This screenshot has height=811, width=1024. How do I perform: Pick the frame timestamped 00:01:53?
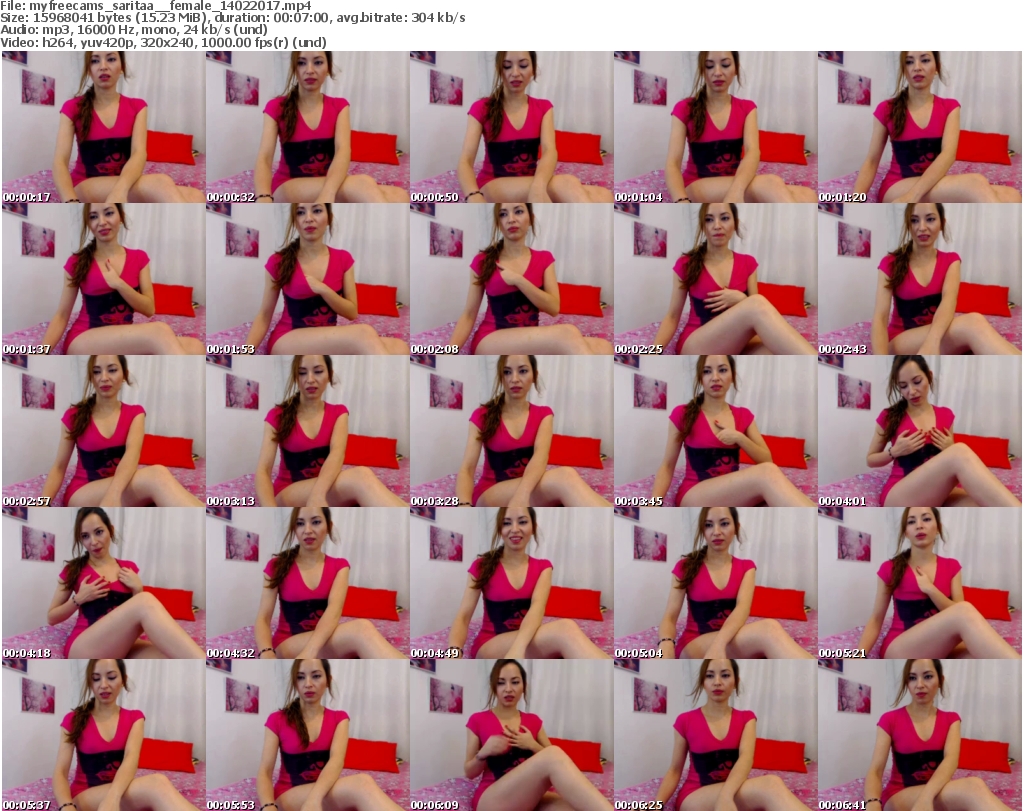tap(307, 279)
